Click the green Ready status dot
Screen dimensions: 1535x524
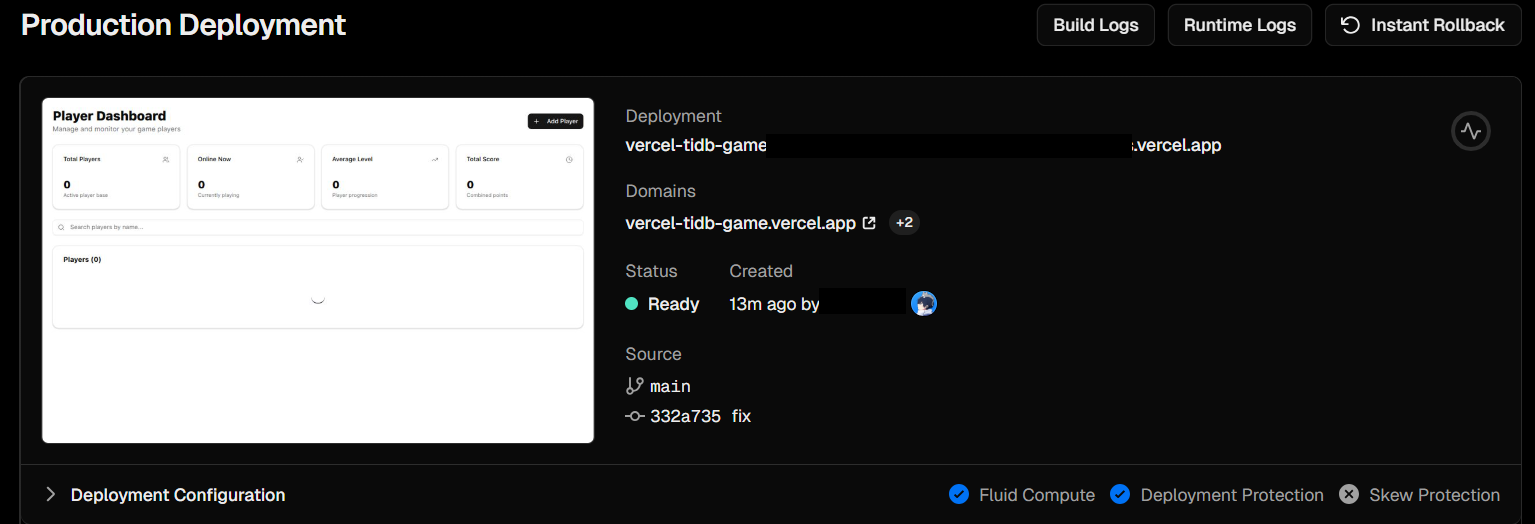[x=631, y=304]
